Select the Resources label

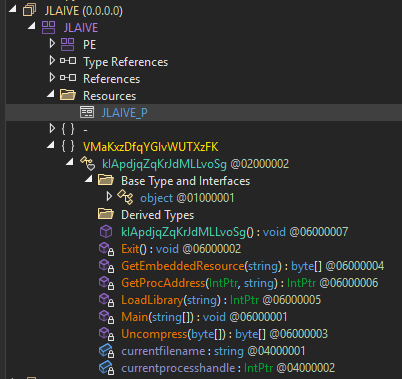tap(109, 96)
